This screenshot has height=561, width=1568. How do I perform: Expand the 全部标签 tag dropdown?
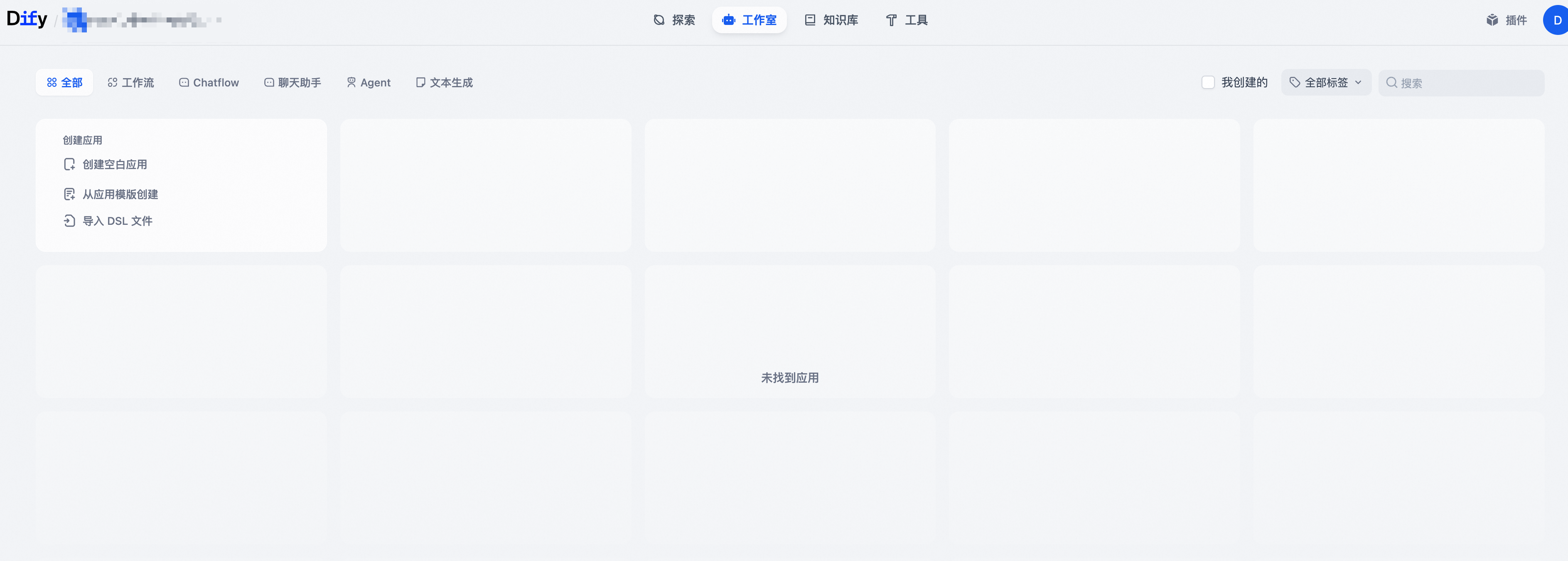point(1326,82)
